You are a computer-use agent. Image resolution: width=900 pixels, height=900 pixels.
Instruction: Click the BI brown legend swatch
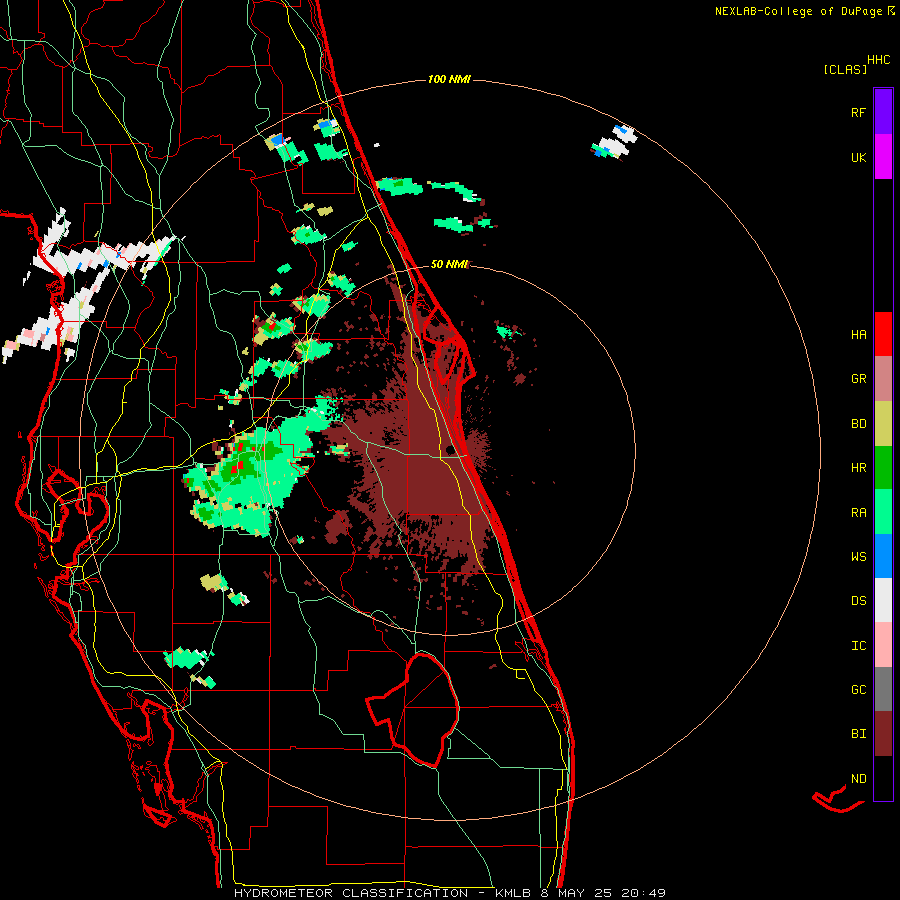(x=883, y=734)
